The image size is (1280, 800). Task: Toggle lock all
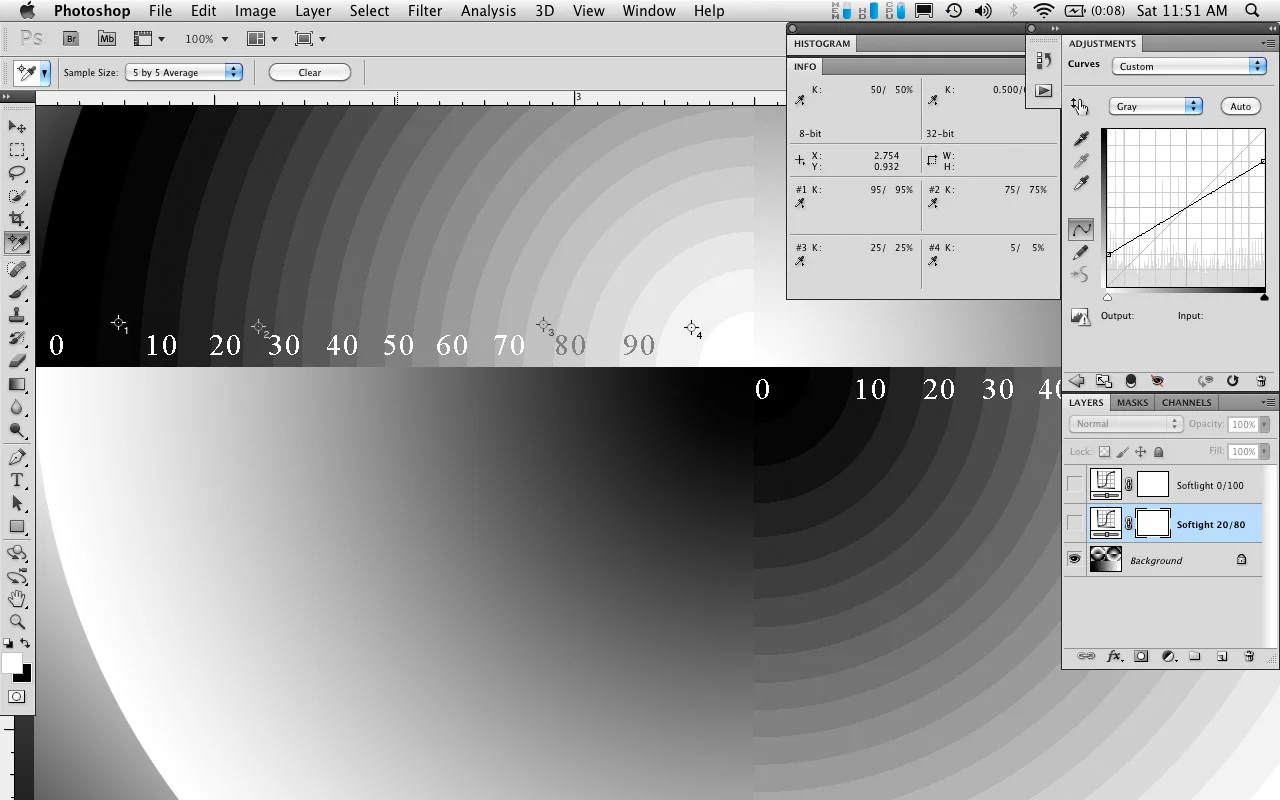(x=1159, y=452)
